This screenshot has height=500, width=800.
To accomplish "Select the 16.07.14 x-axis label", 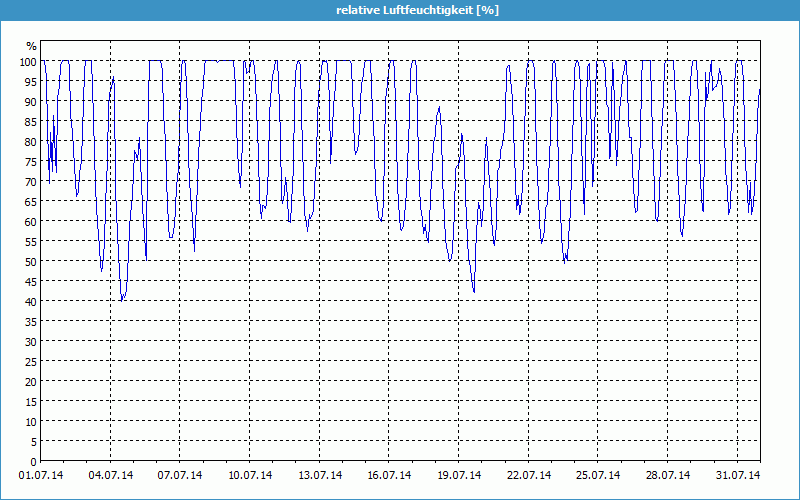I will click(390, 475).
